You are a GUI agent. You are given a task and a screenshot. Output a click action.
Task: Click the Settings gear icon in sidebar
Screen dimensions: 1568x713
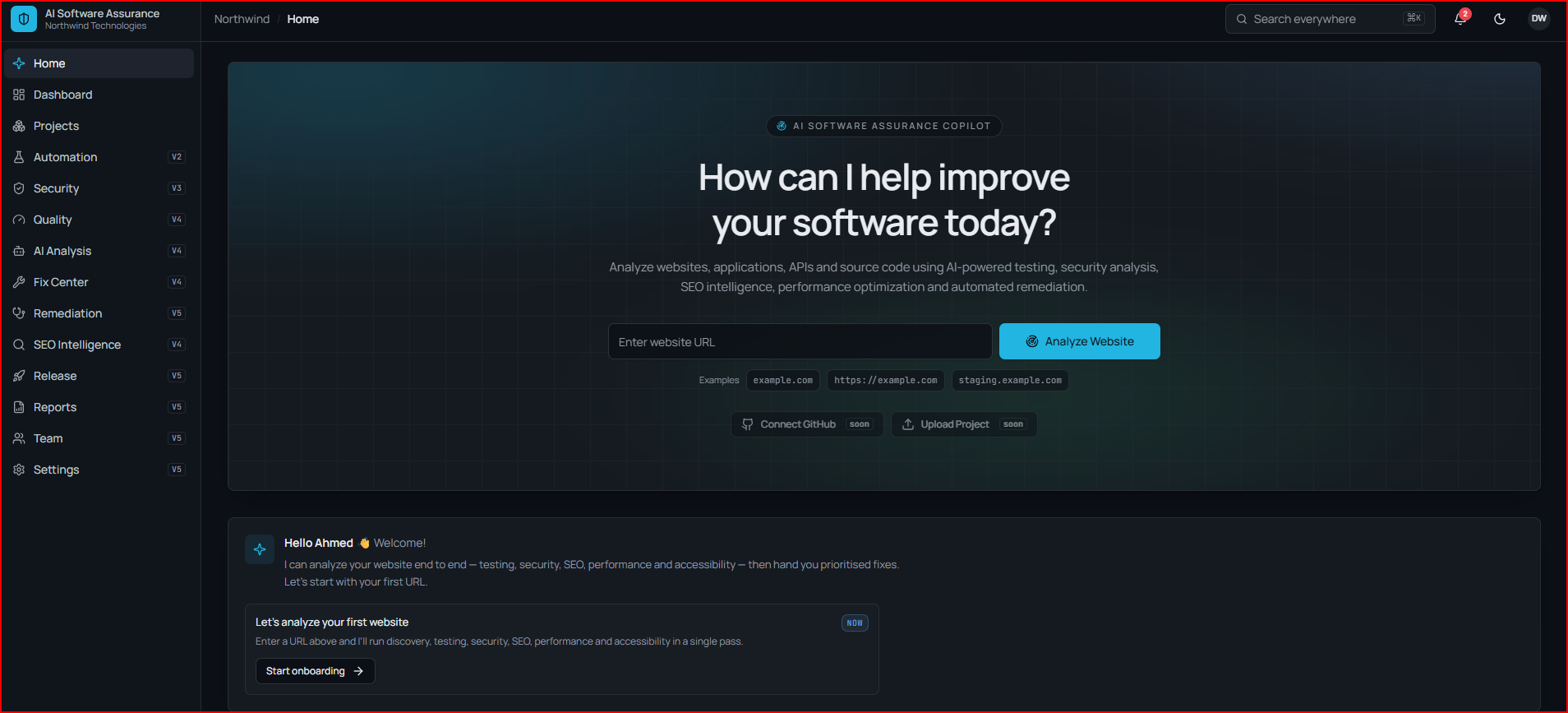point(19,470)
